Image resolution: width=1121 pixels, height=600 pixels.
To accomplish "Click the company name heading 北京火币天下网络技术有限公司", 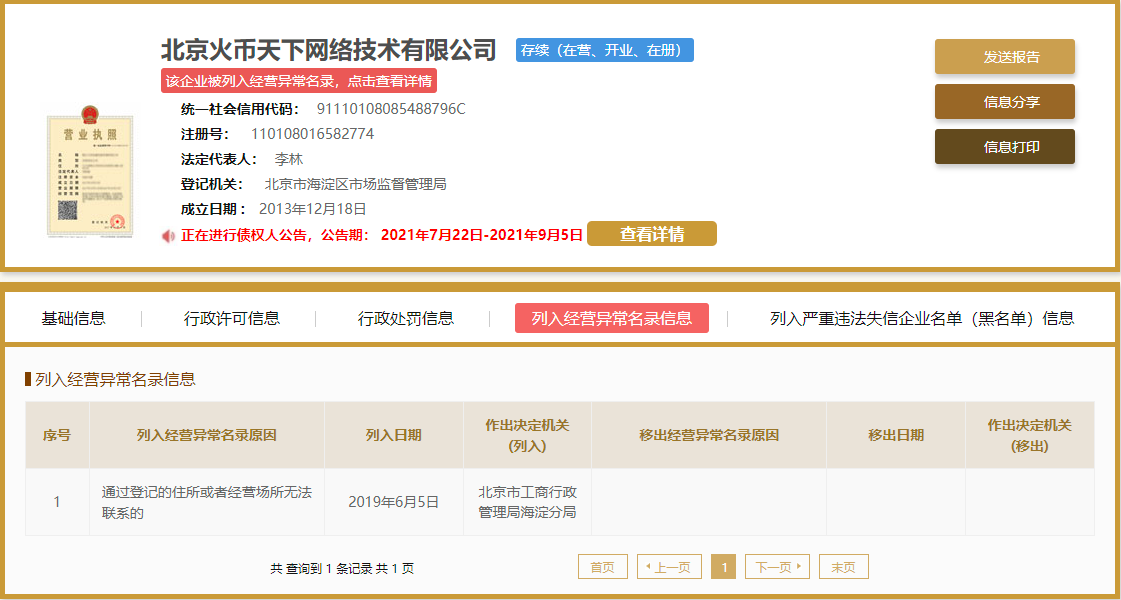I will point(328,50).
